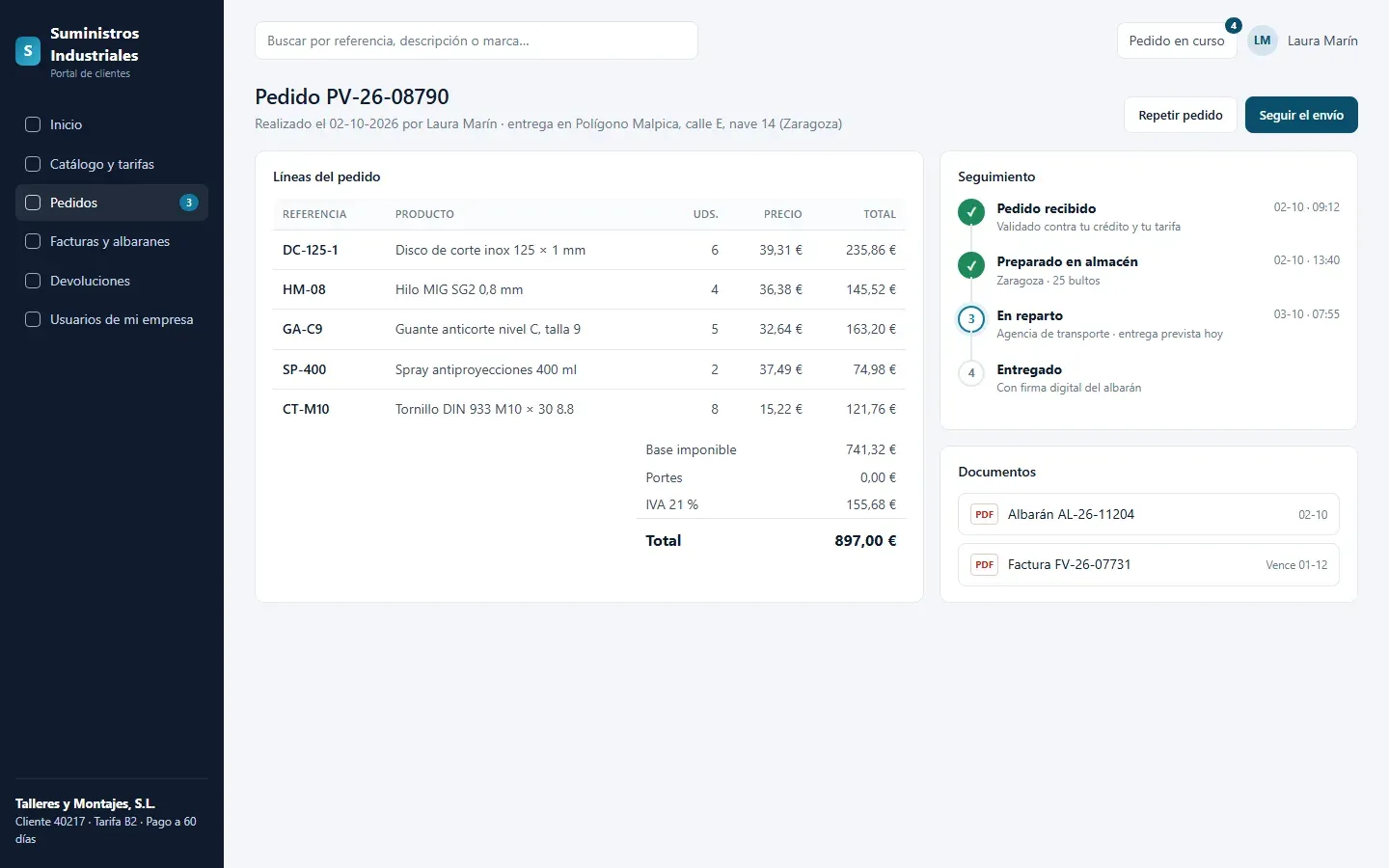Go to Inicio page
The height and width of the screenshot is (868, 1389).
tap(112, 124)
